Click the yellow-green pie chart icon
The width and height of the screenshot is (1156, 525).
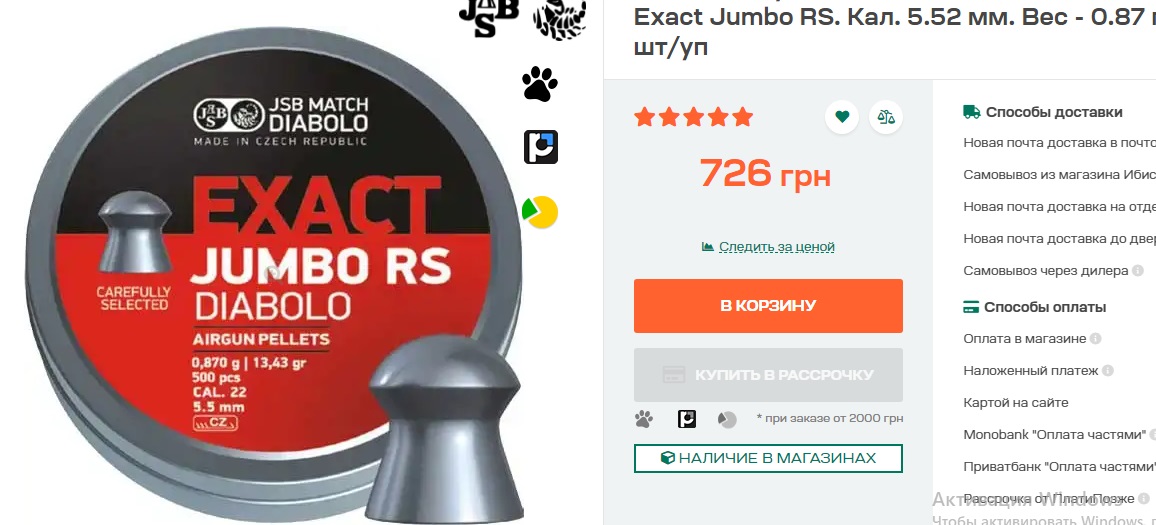tap(540, 212)
